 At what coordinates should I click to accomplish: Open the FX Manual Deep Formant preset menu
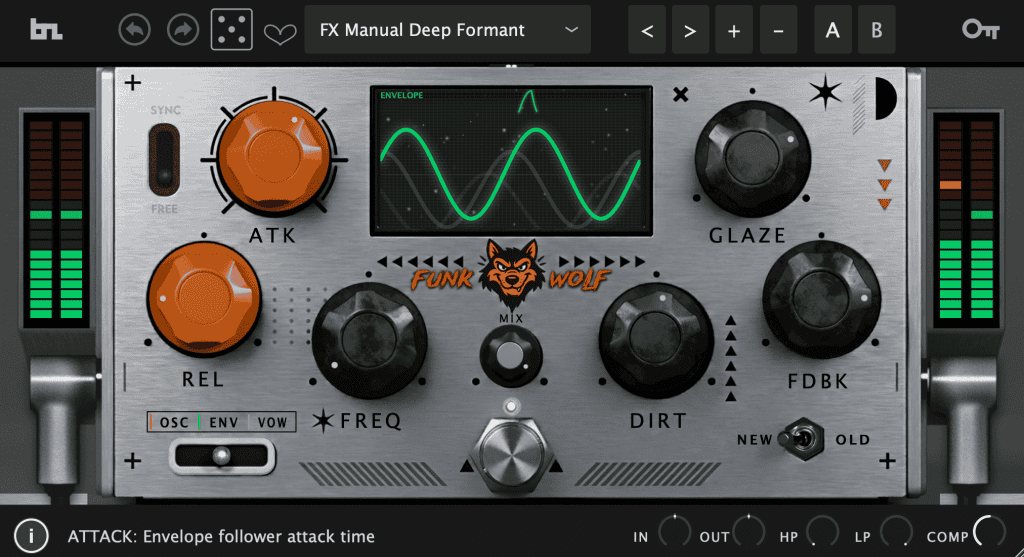click(447, 30)
